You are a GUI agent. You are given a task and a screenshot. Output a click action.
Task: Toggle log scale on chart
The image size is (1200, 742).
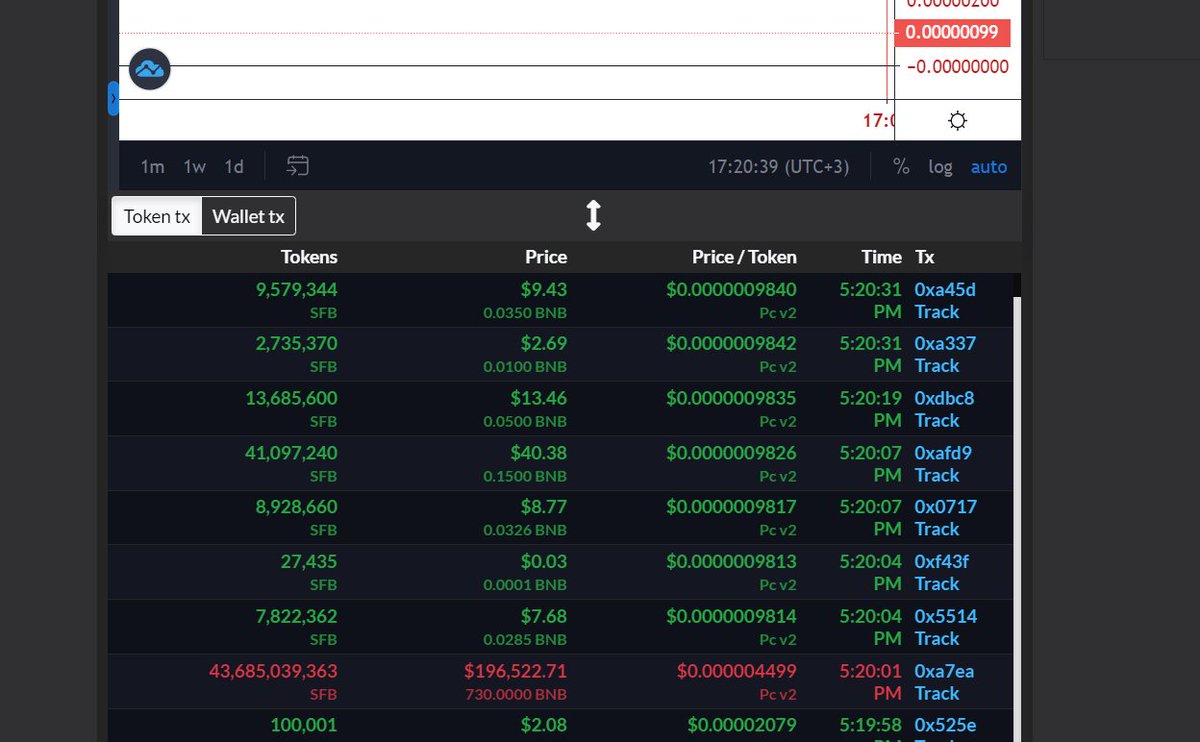pyautogui.click(x=940, y=167)
